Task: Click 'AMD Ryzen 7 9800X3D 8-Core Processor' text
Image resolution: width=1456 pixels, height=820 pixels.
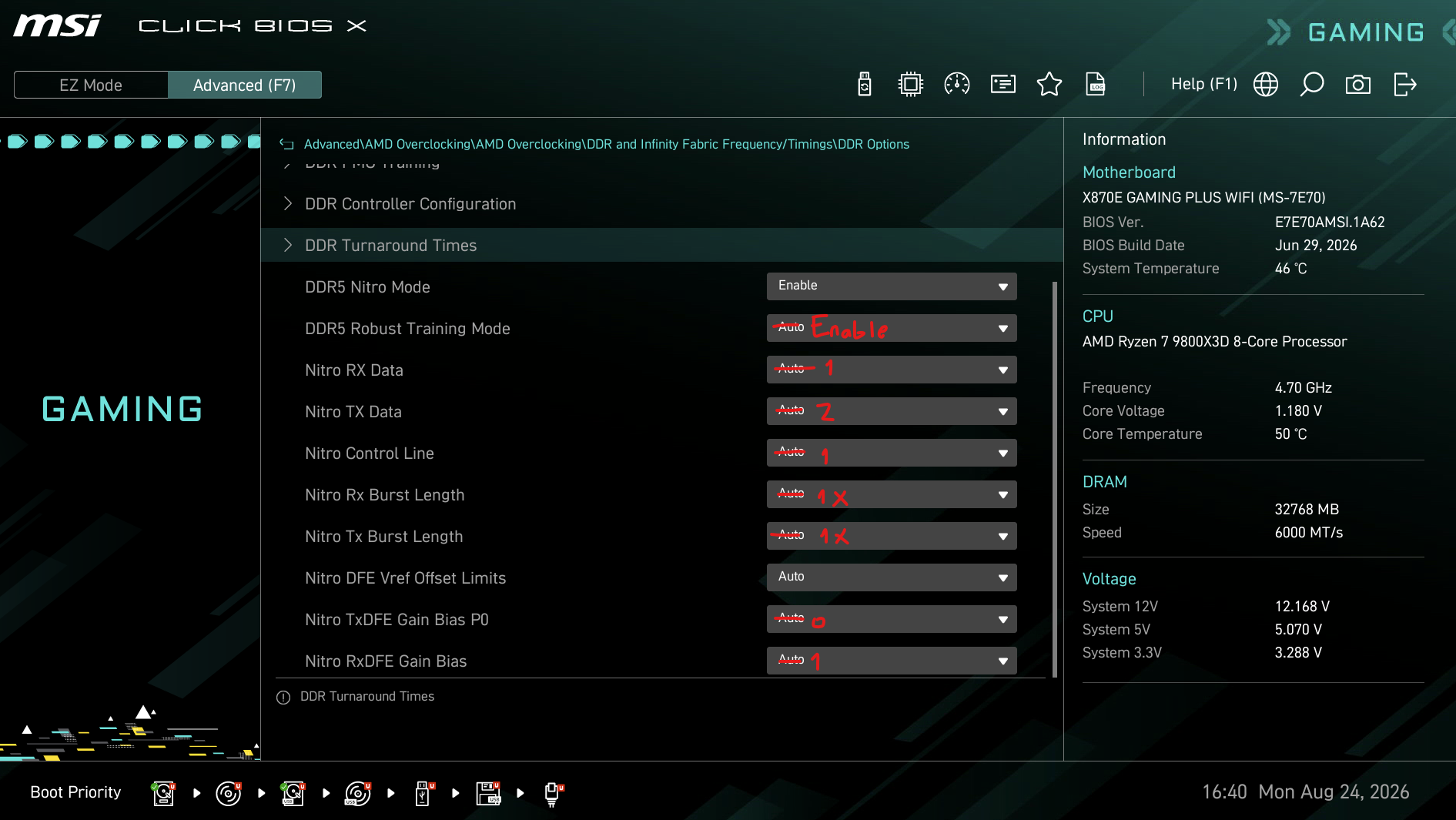Action: (1215, 341)
